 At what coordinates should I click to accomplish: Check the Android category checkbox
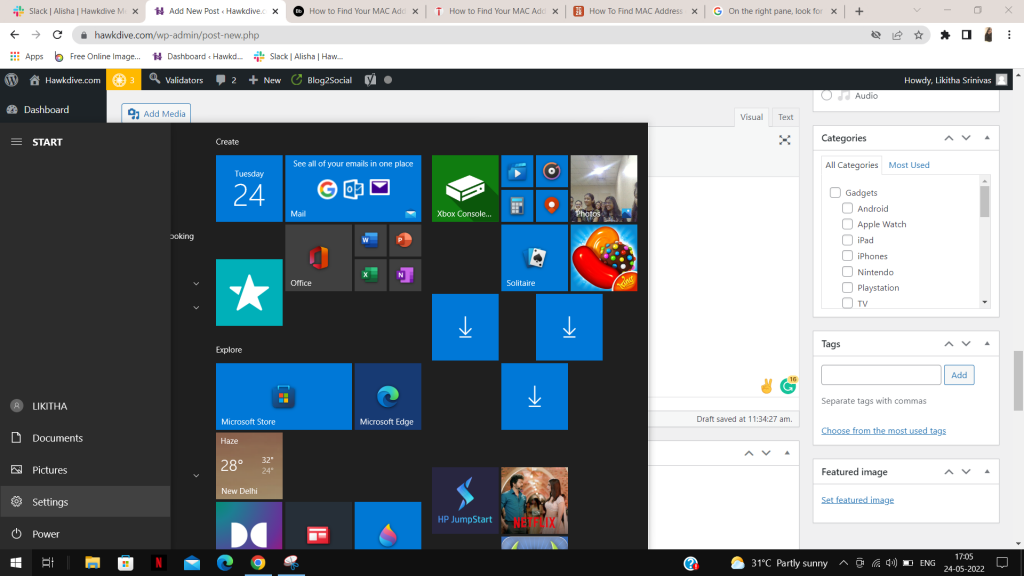point(847,208)
